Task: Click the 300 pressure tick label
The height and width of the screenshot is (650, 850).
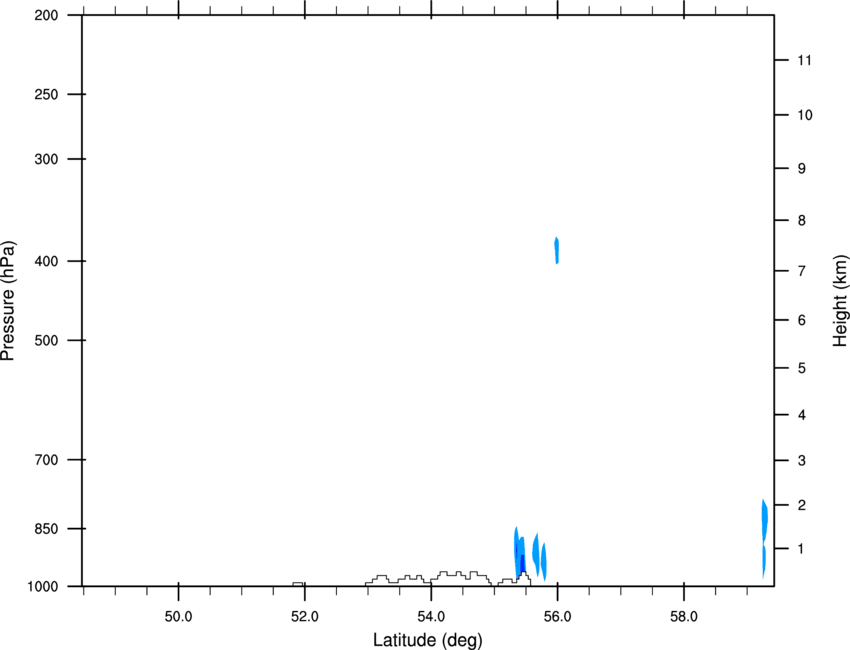Action: [46, 159]
